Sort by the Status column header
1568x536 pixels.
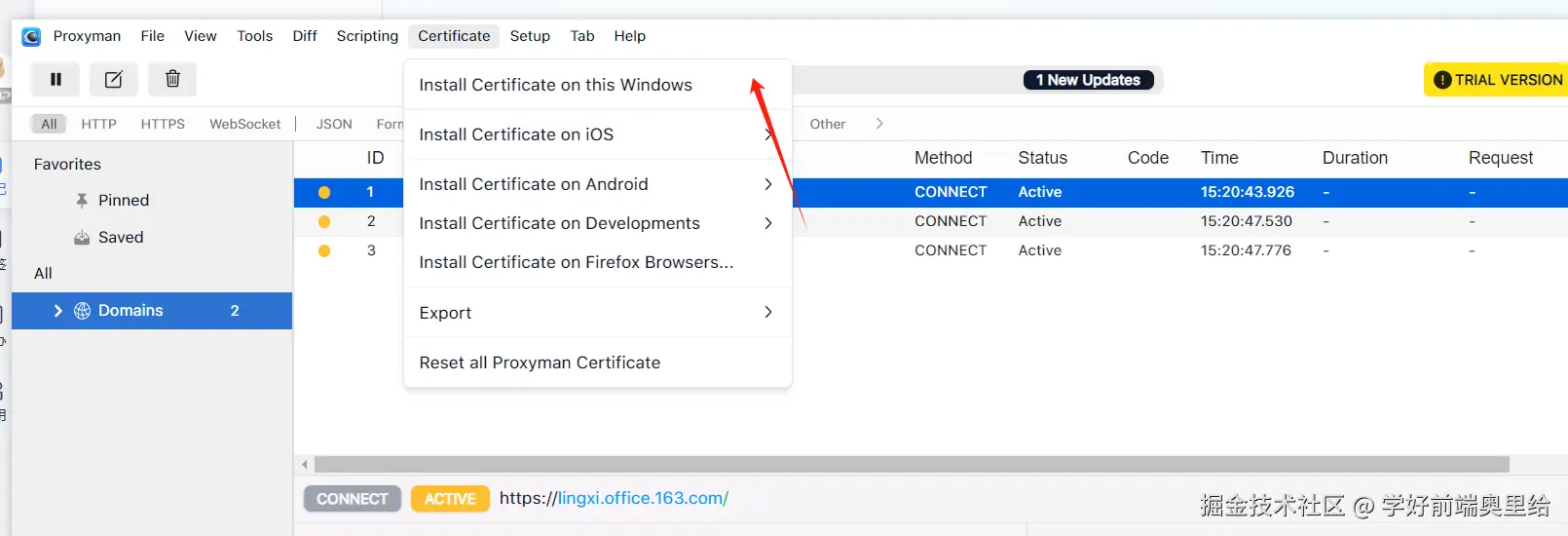pyautogui.click(x=1042, y=158)
